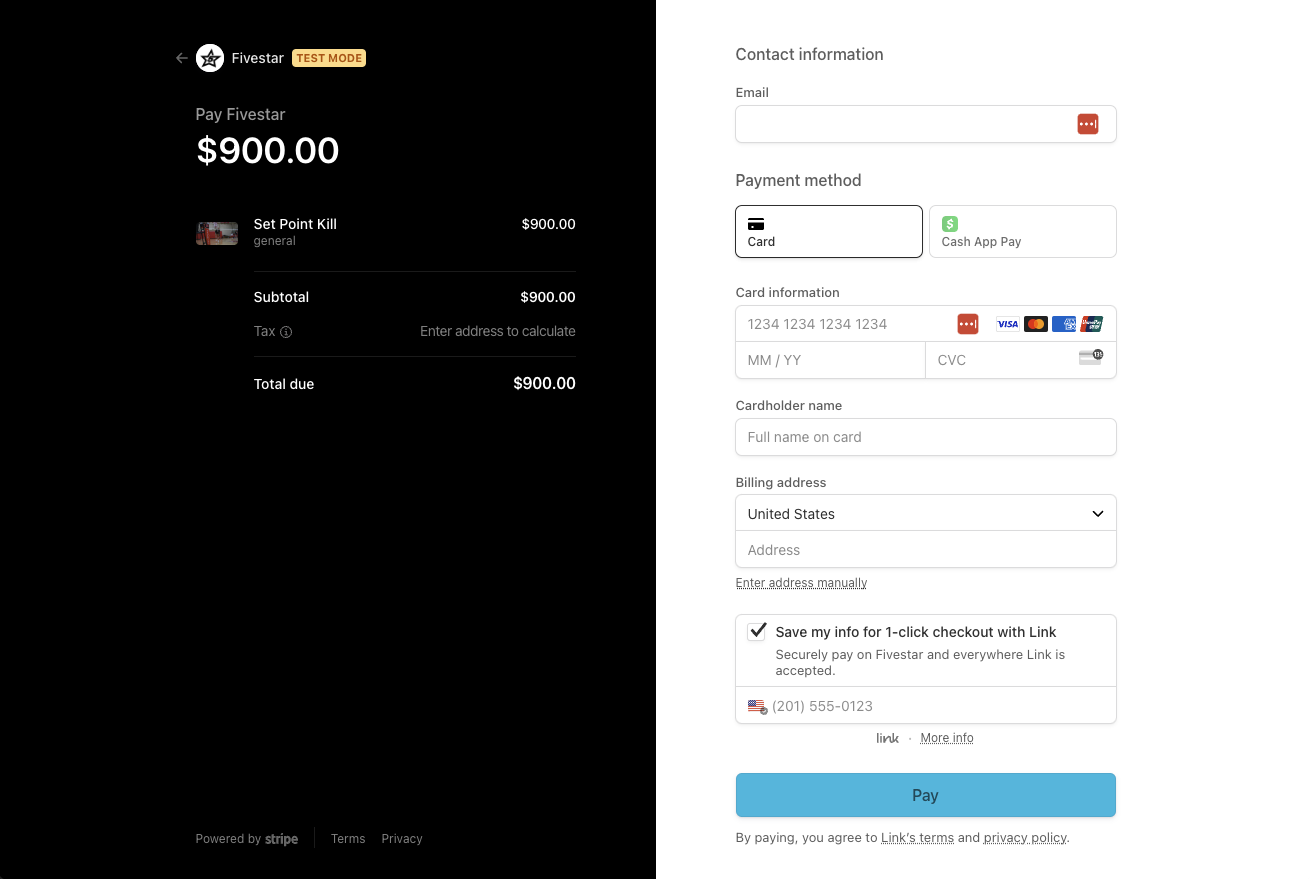
Task: Open the privacy policy link
Action: pyautogui.click(x=1025, y=838)
